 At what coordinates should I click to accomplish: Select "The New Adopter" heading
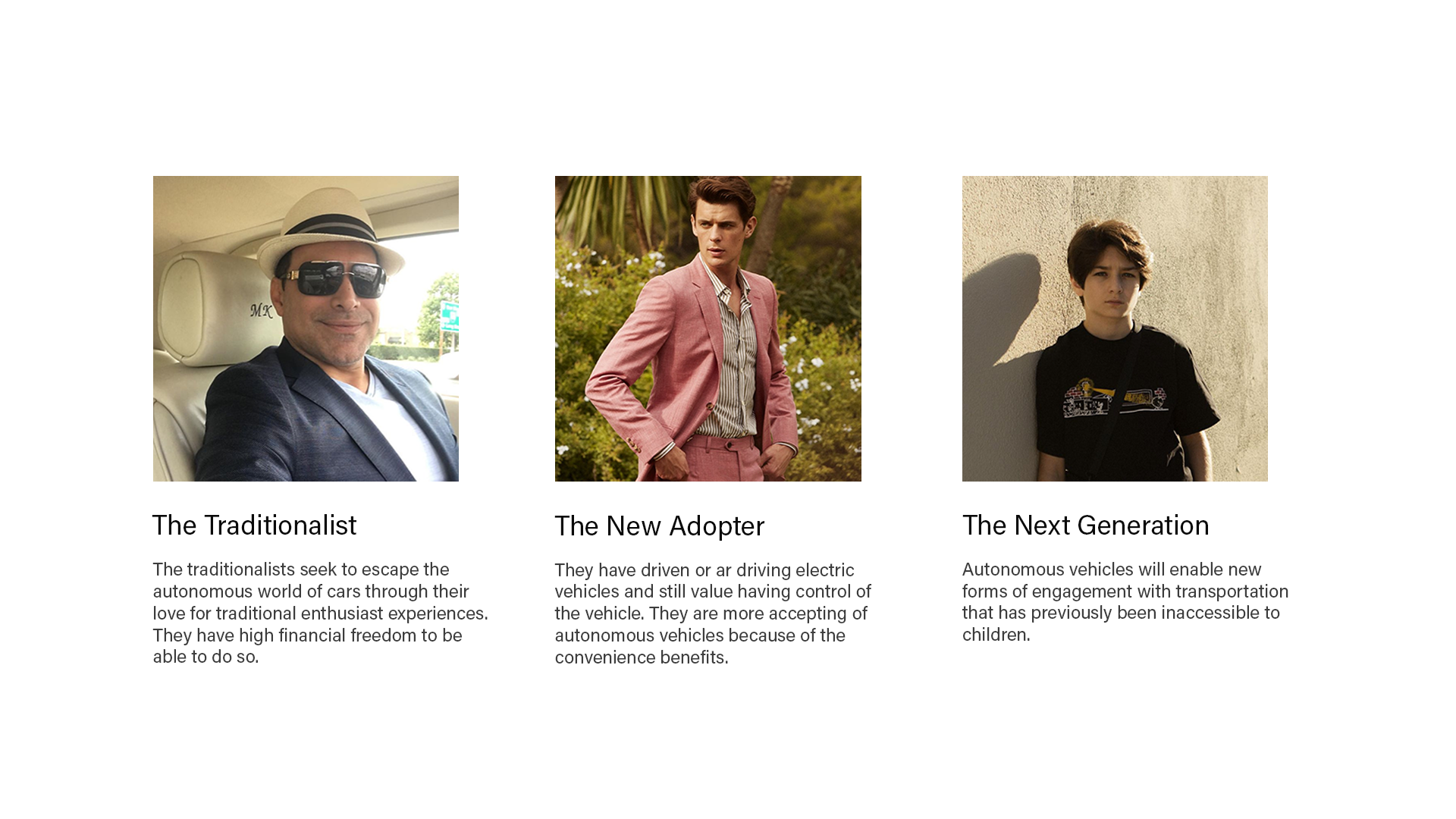point(660,526)
